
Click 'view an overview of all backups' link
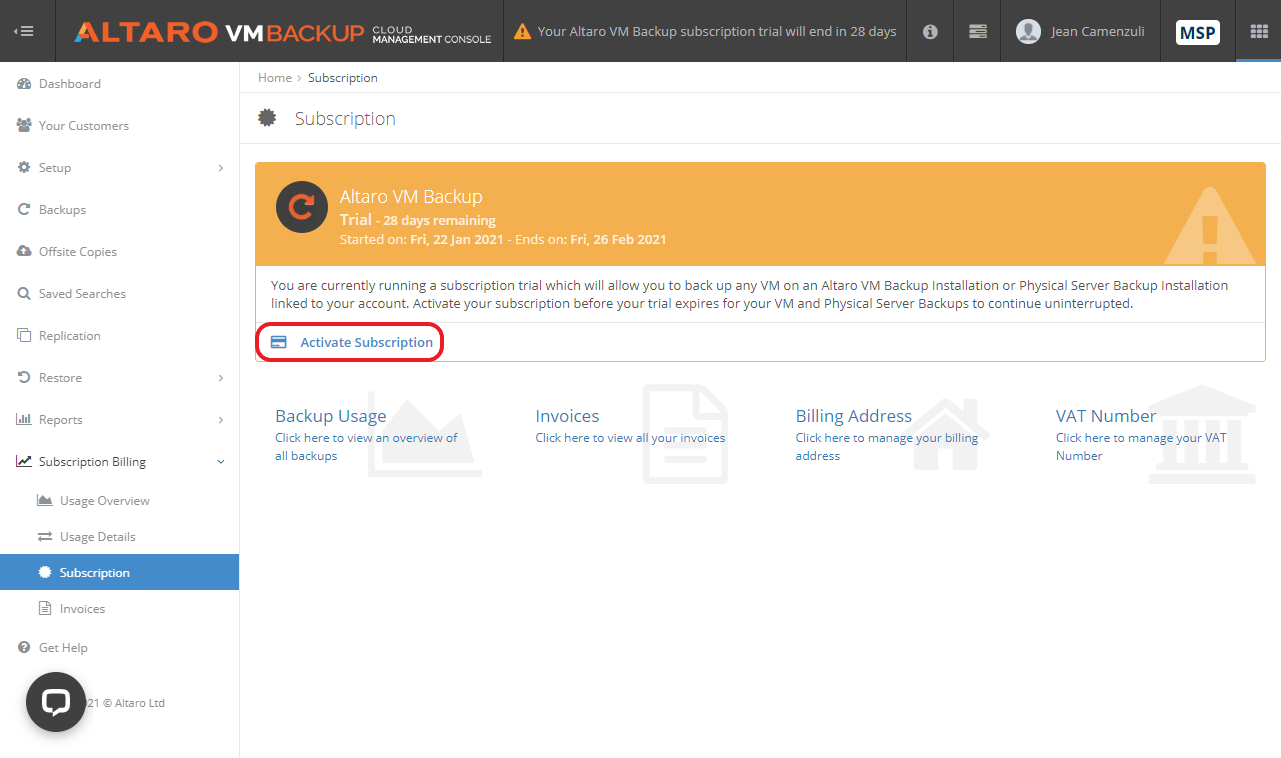[x=366, y=447]
